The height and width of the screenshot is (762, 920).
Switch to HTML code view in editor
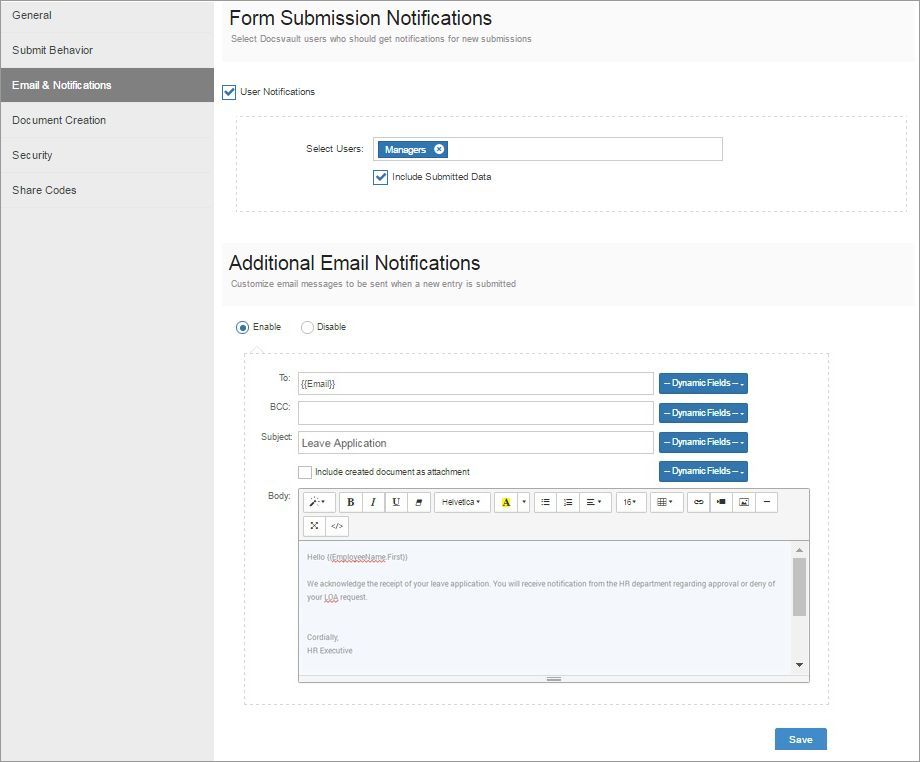coord(337,526)
